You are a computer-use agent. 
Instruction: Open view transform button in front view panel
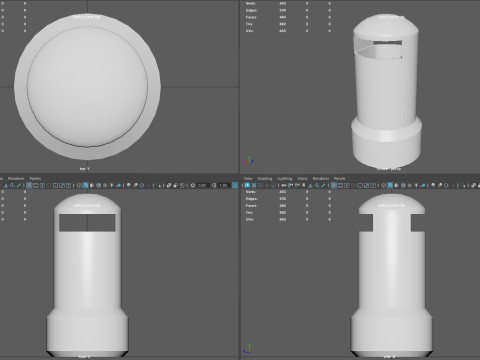coord(235,185)
